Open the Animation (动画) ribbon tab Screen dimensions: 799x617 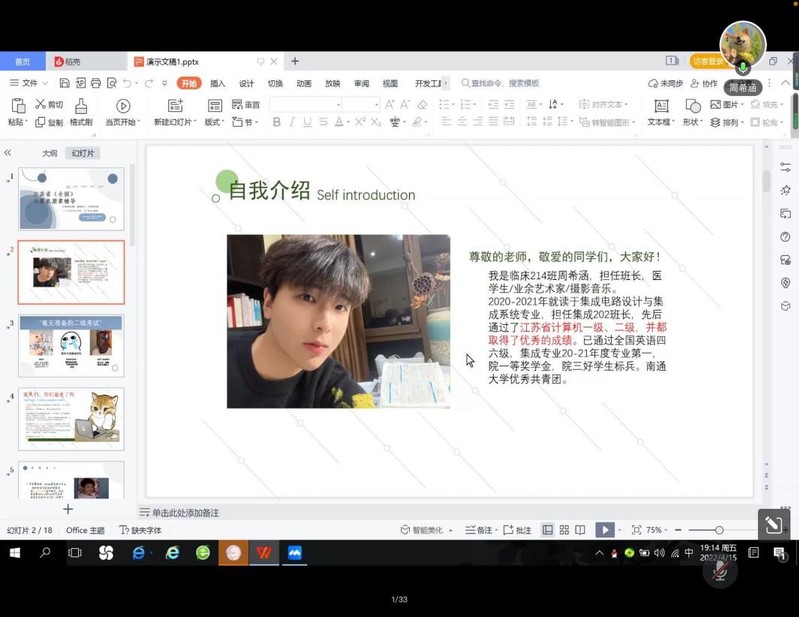(304, 83)
